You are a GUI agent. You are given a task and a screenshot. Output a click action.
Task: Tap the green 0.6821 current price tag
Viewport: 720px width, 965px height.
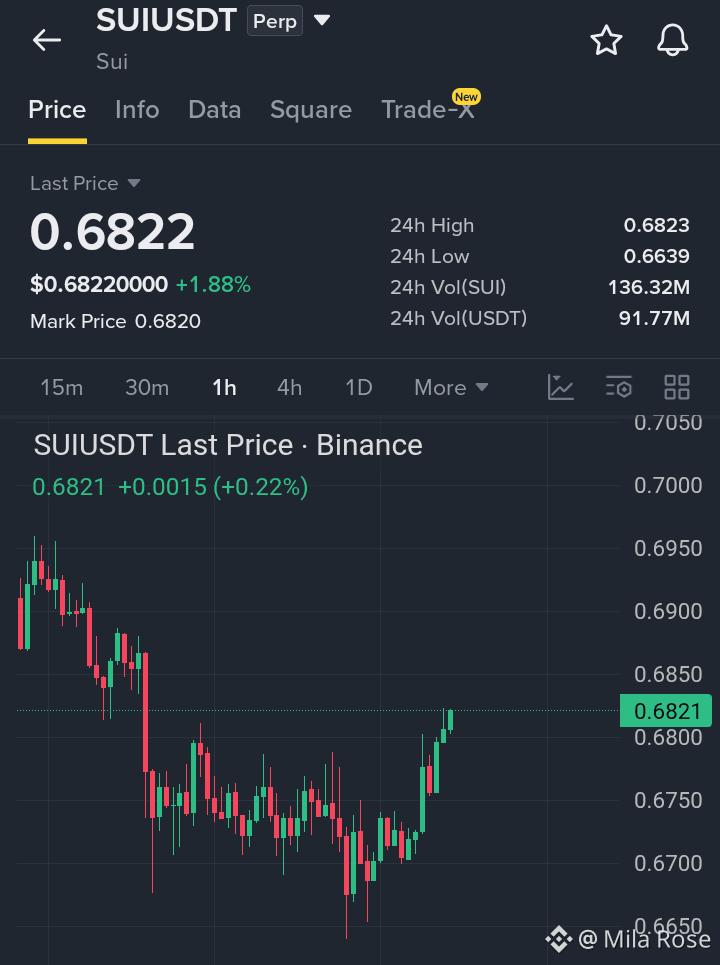coord(666,711)
